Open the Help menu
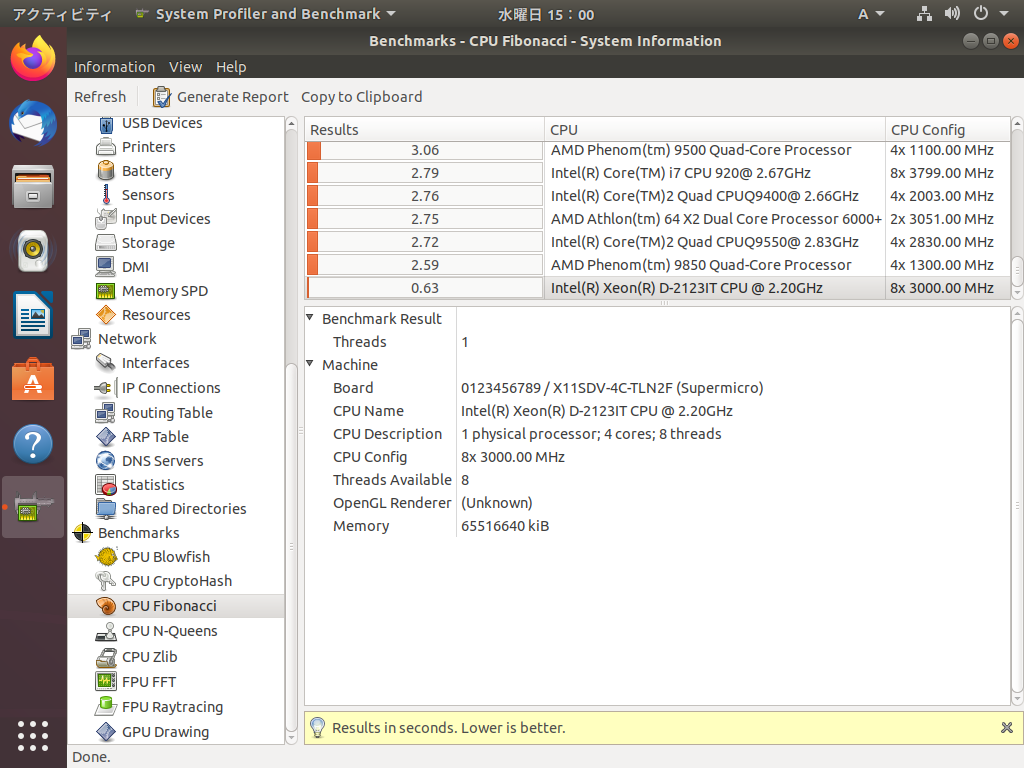 point(231,67)
